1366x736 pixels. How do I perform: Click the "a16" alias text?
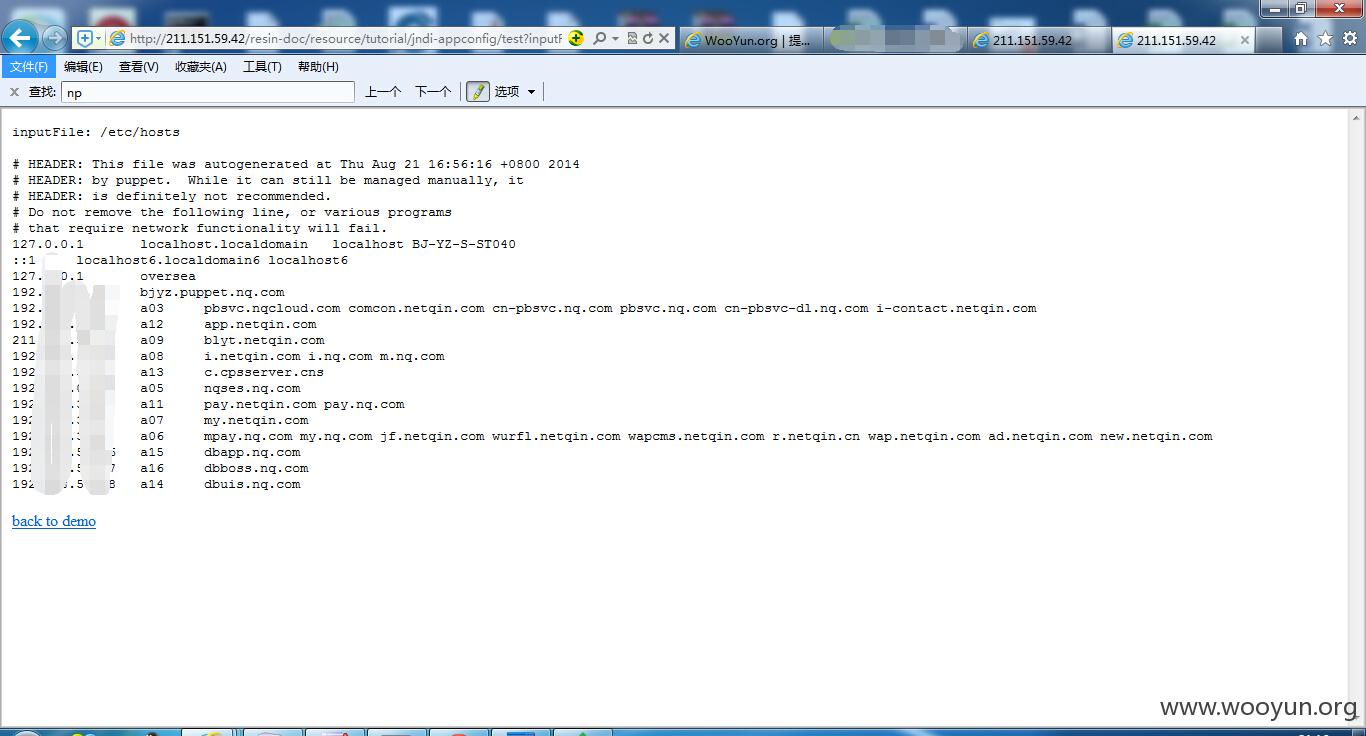click(x=152, y=468)
